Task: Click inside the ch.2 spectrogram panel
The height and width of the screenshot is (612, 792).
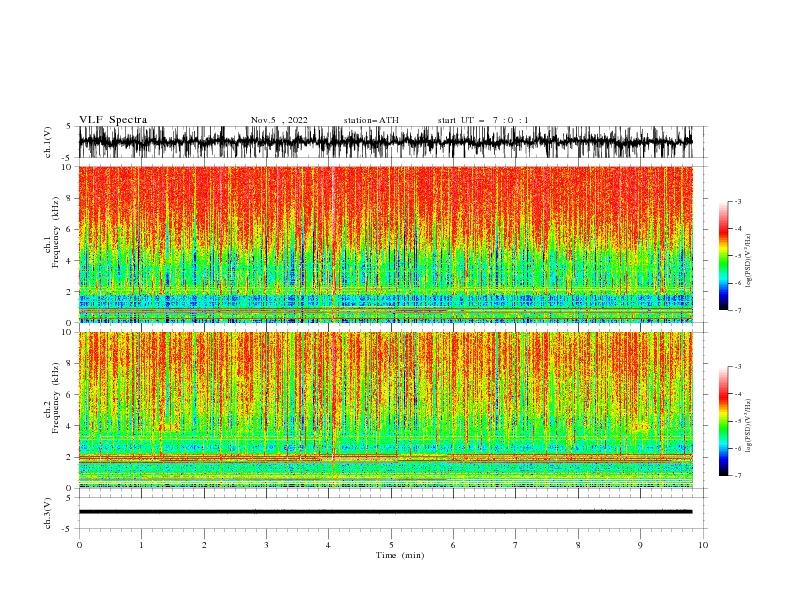Action: [x=385, y=410]
